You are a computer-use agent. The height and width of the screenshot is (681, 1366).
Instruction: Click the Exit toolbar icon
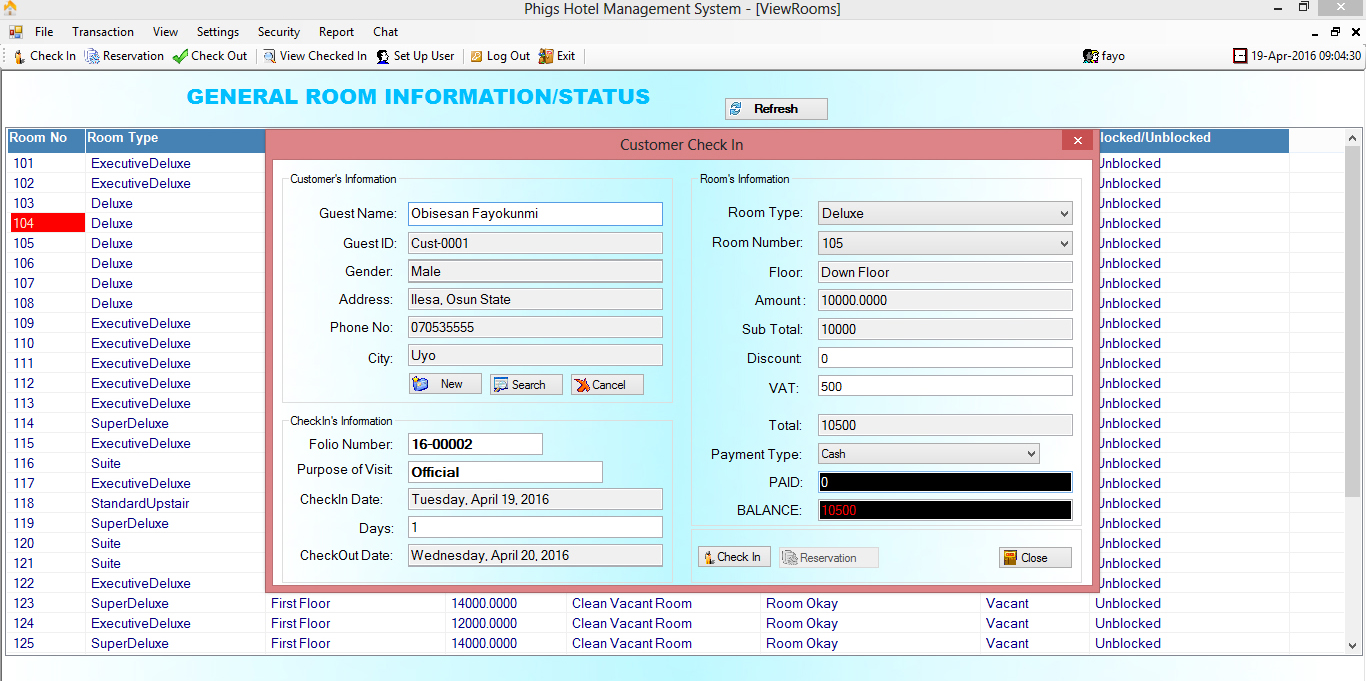(545, 56)
